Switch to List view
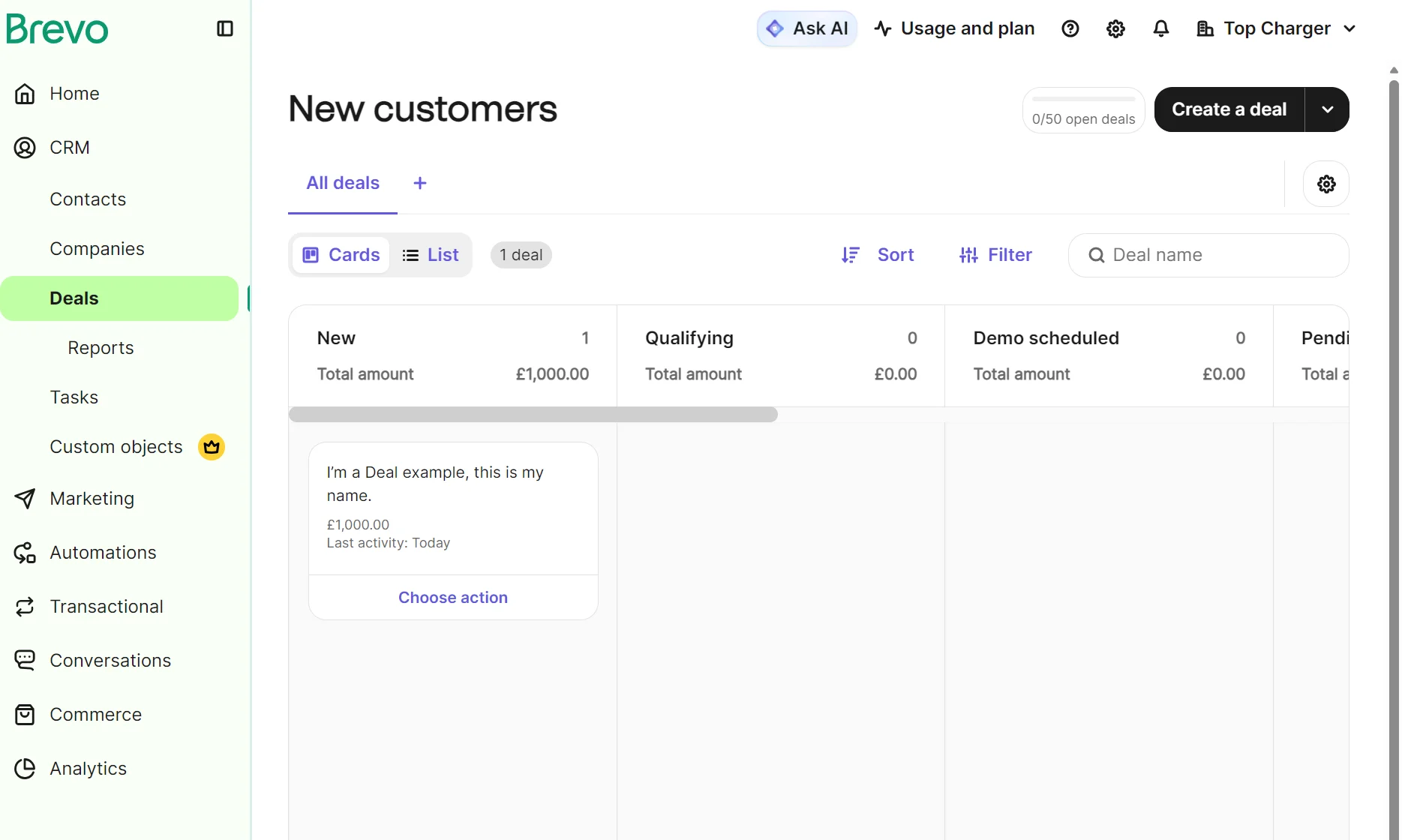 431,255
